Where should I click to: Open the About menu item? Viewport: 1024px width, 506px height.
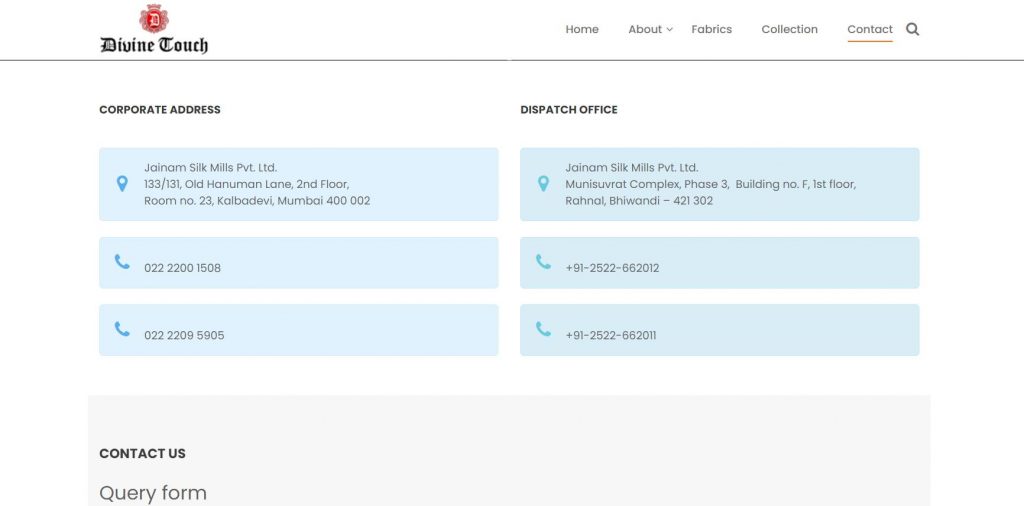[x=645, y=29]
